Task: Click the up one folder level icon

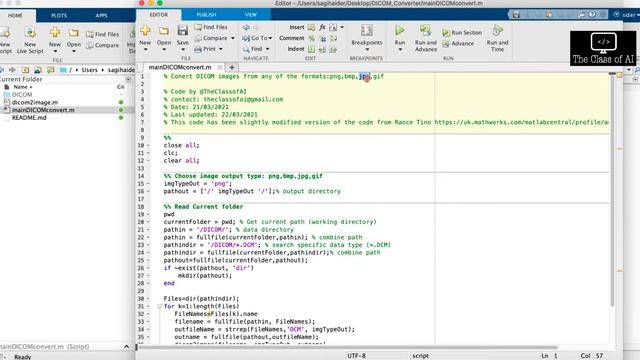Action: coord(25,70)
